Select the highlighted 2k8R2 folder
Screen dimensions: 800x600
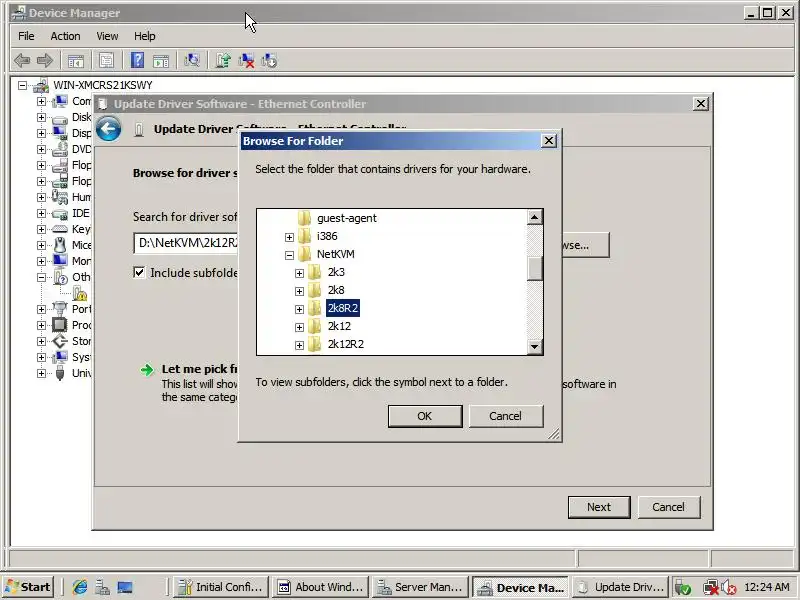[x=343, y=308]
